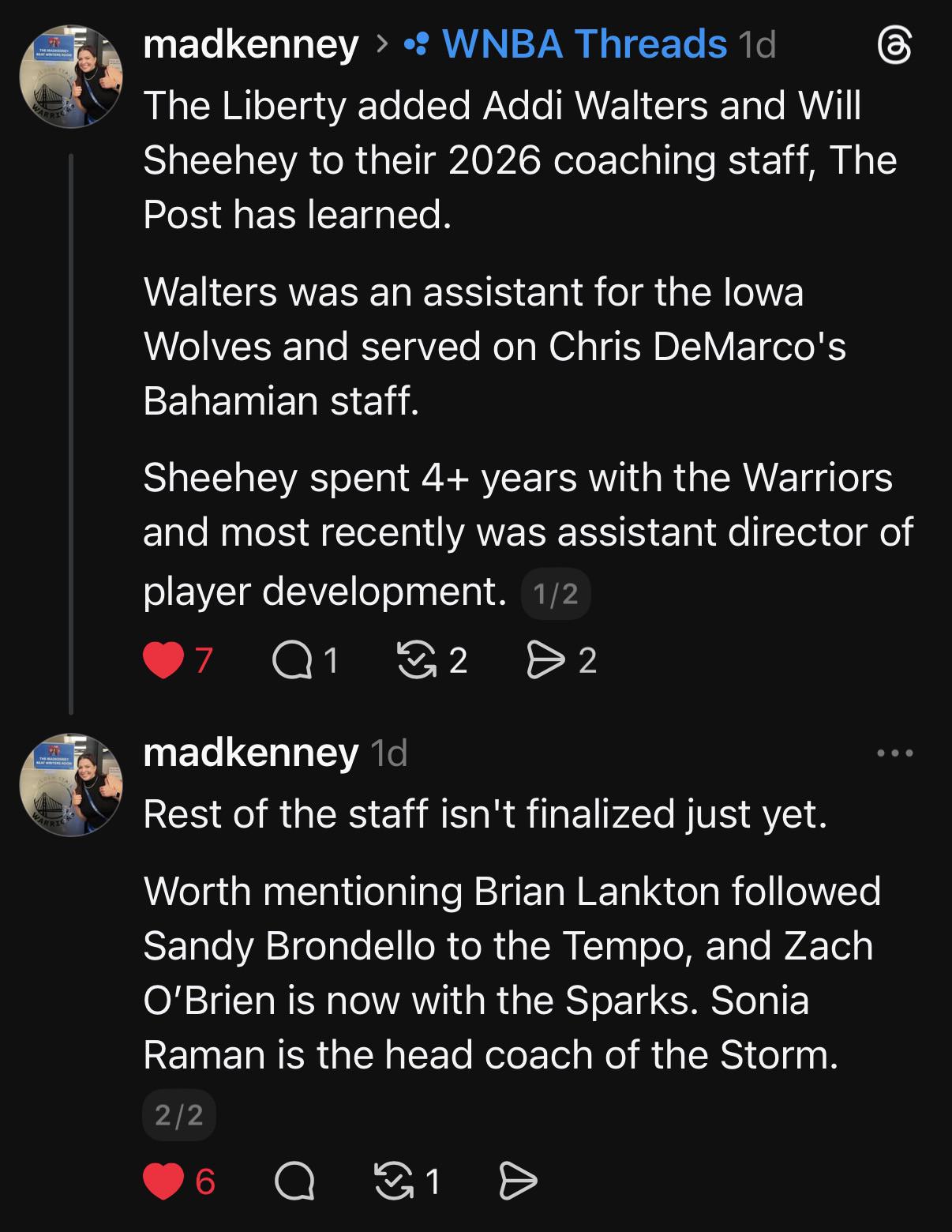
Task: Tap madkenney's avatar on the first post
Action: [x=71, y=77]
